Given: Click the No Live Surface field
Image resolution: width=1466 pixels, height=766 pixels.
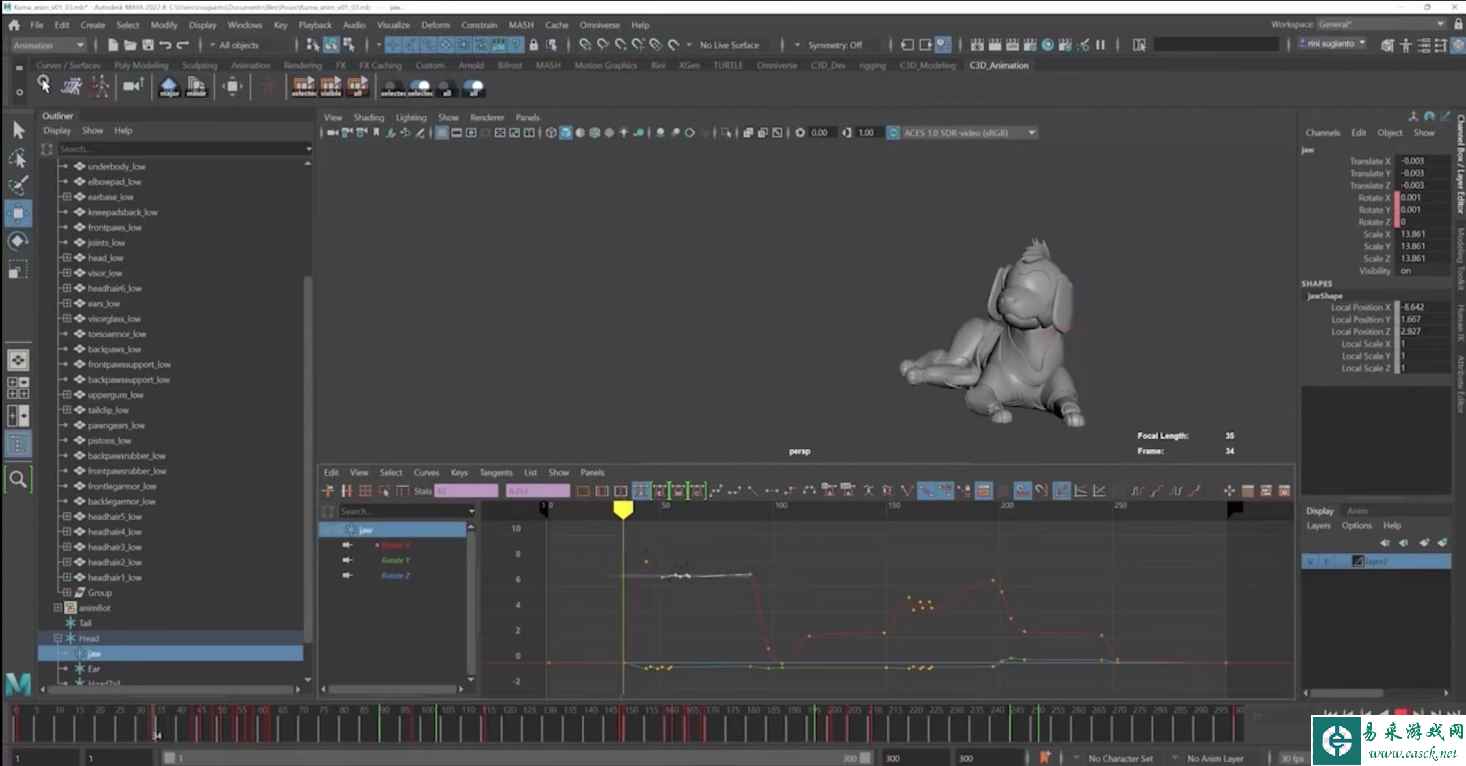Looking at the screenshot, I should (729, 45).
